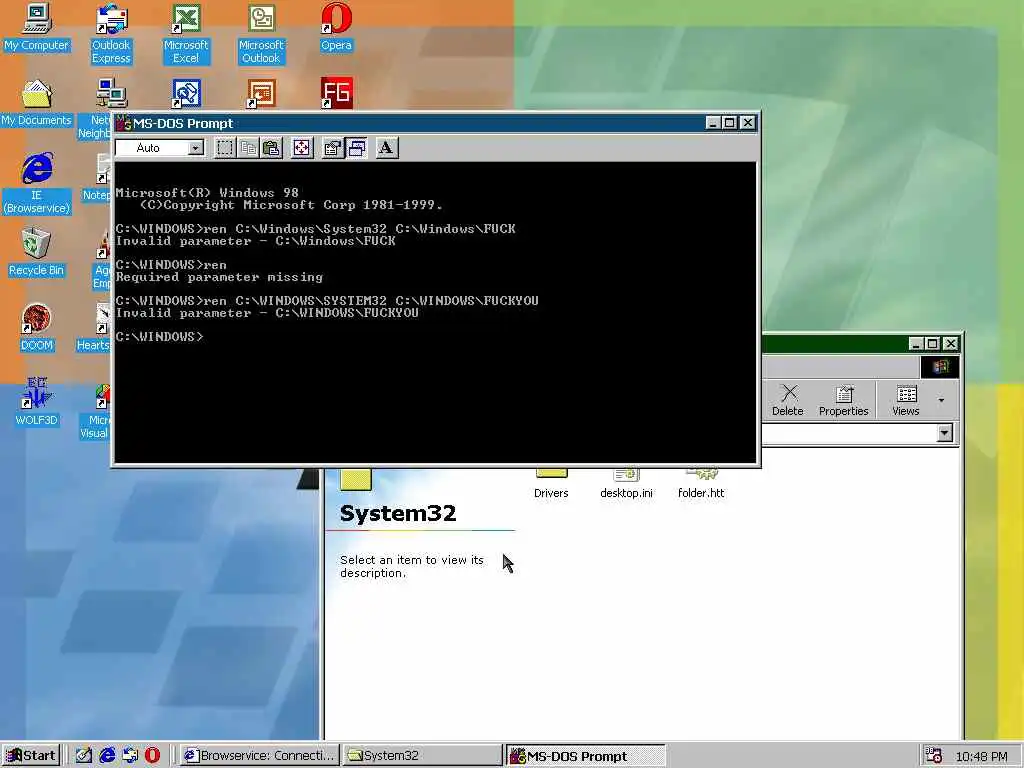
Task: Click the System32 folder heading icon
Action: tap(356, 480)
